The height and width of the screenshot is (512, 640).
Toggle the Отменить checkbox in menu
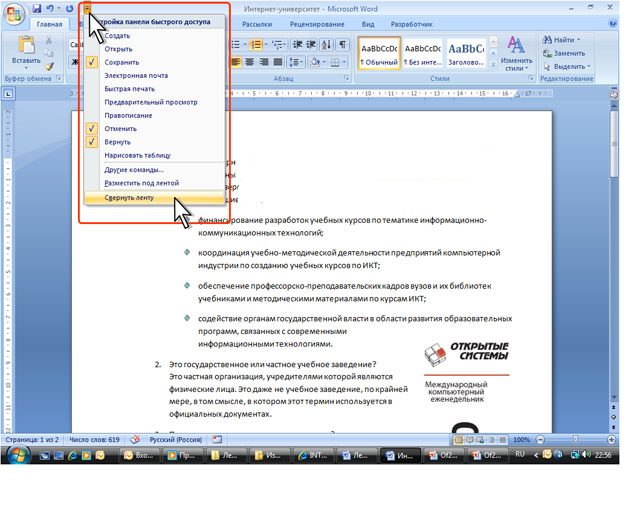point(92,129)
